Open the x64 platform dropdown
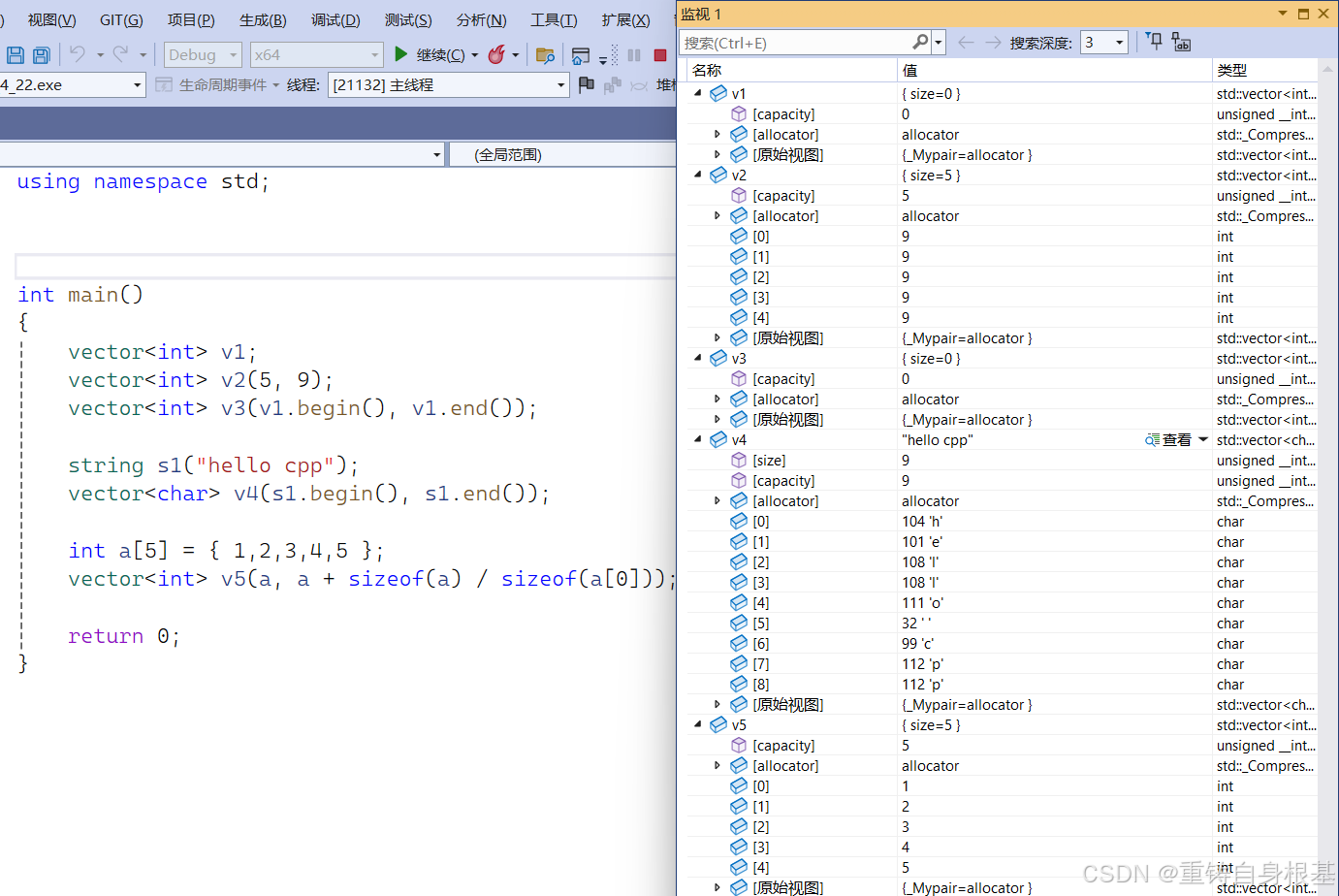Viewport: 1339px width, 896px height. point(316,55)
